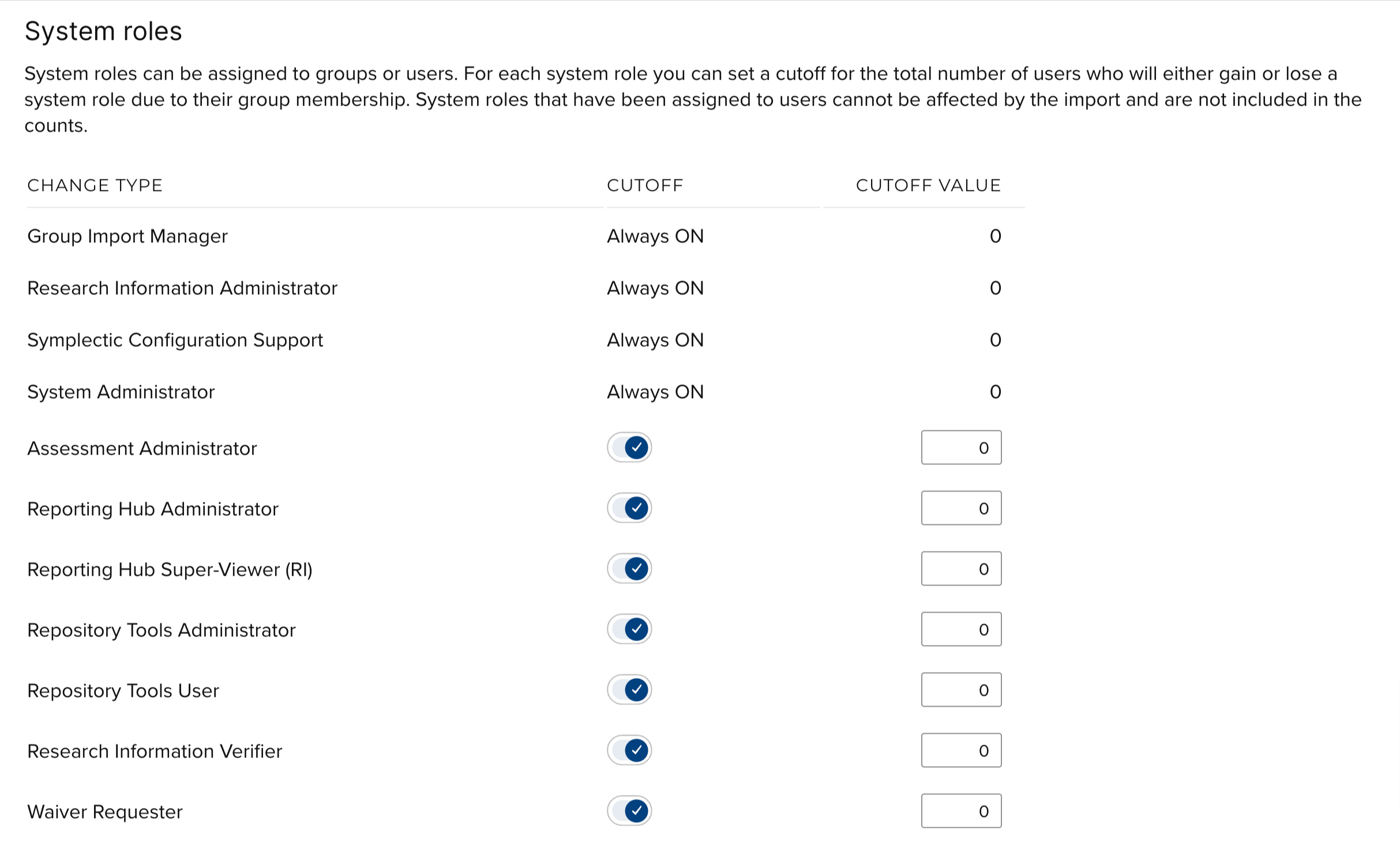Turn off Repository Tools Administrator cutoff
1400x848 pixels.
[629, 629]
